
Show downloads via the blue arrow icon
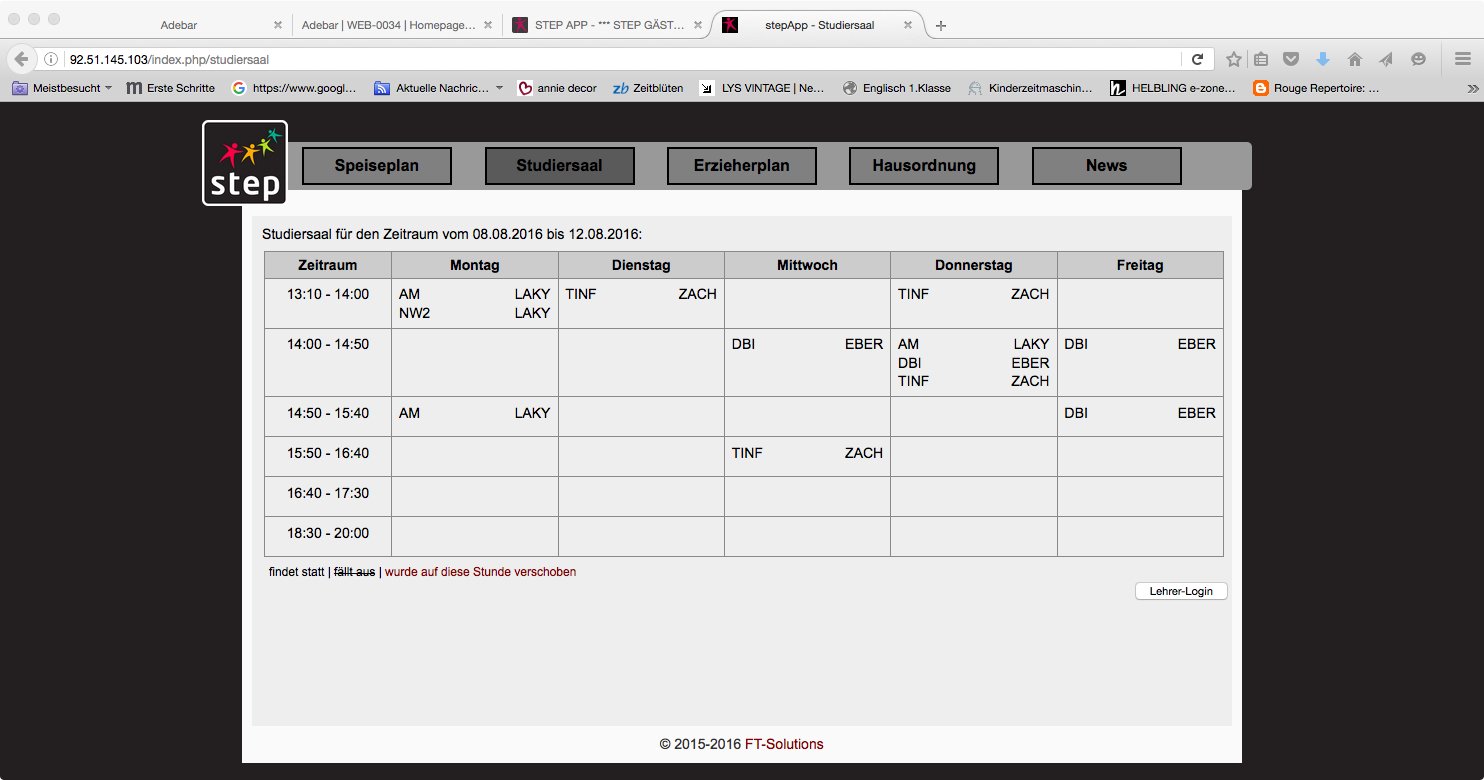click(1322, 59)
